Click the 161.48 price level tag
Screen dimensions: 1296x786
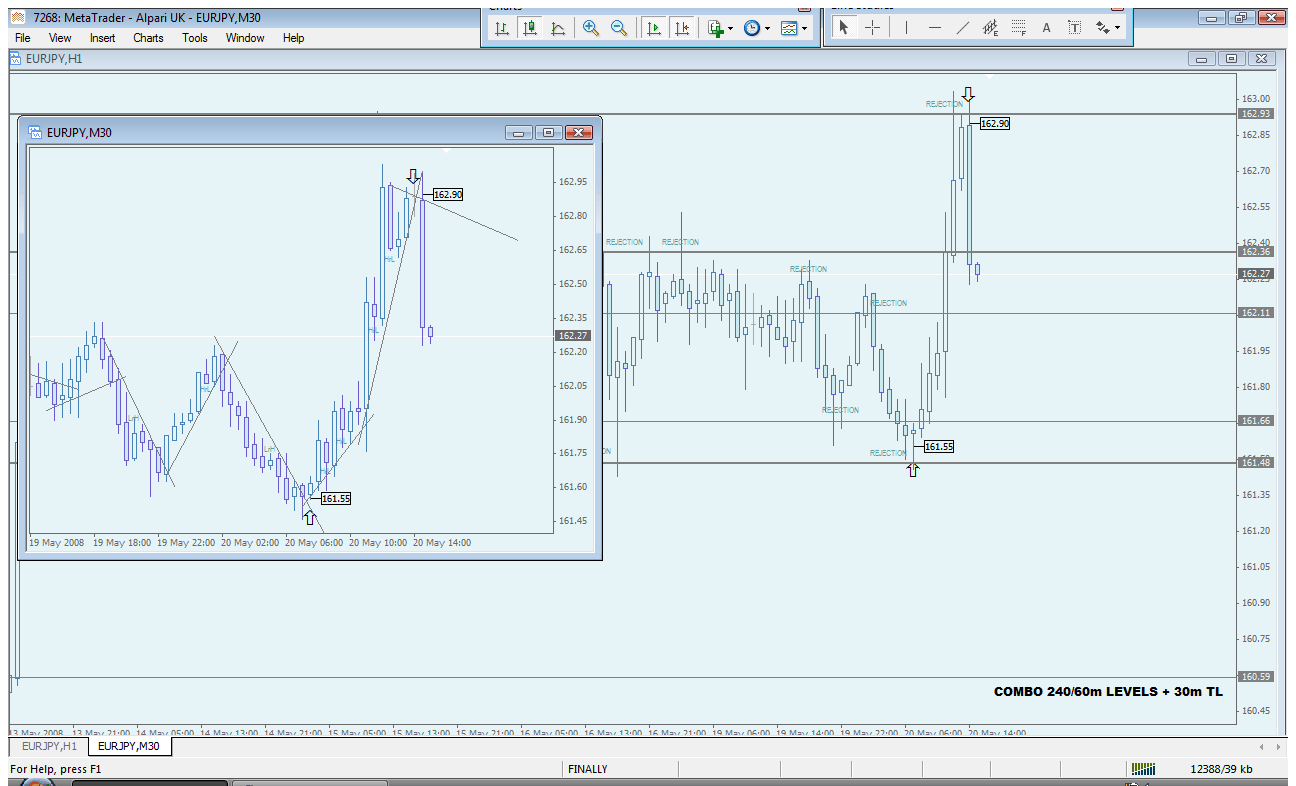pyautogui.click(x=1255, y=462)
